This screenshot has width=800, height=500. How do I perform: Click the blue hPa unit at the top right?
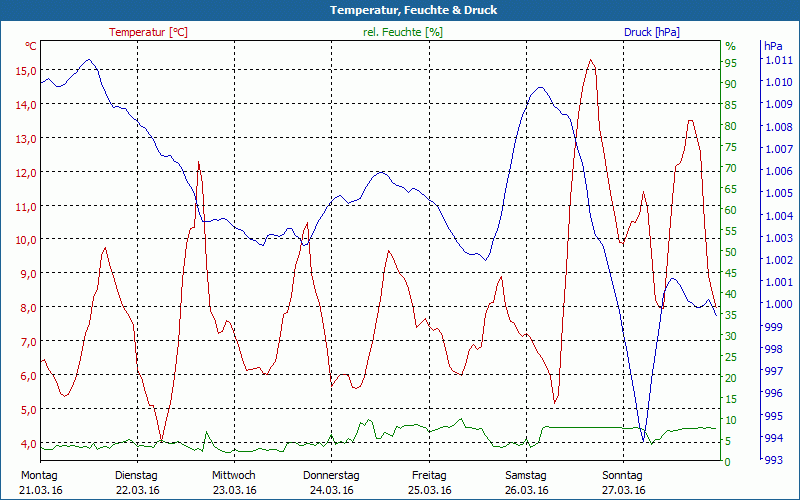click(772, 46)
